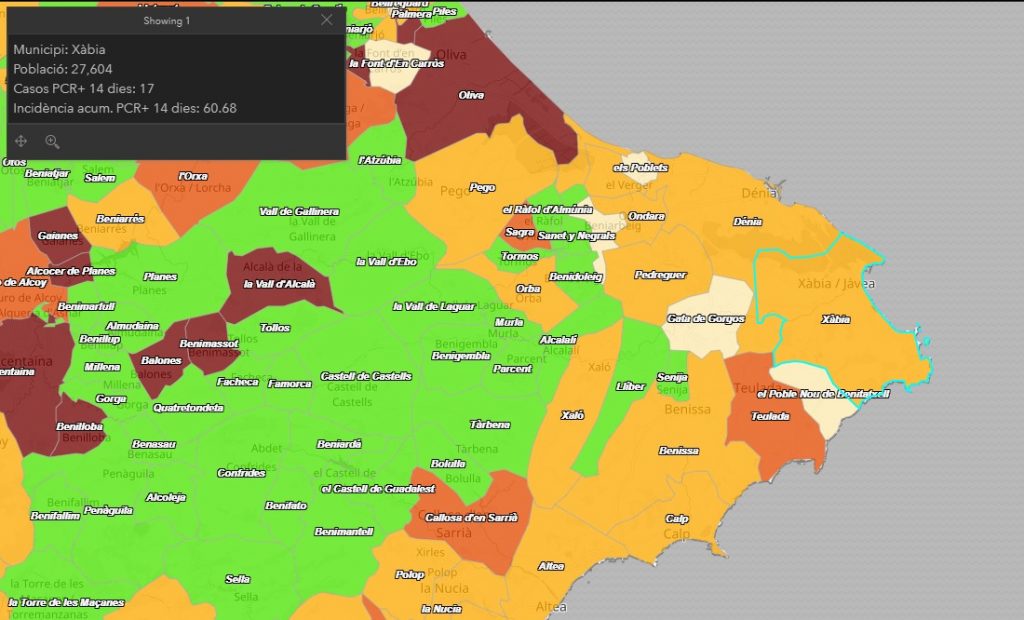The height and width of the screenshot is (620, 1024).
Task: Select the Benissa municipality
Action: [679, 451]
